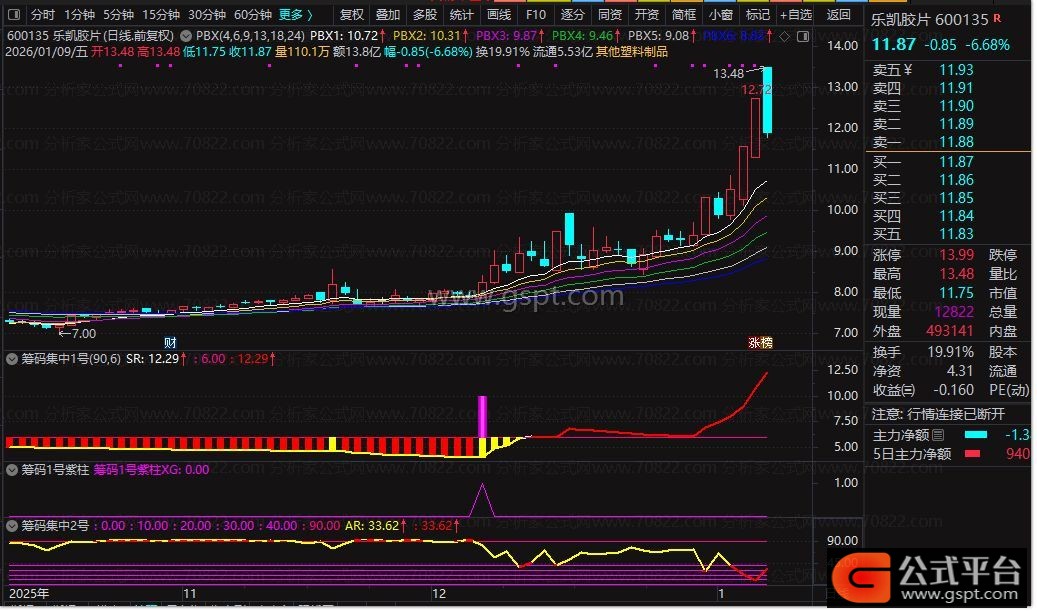Viewport: 1037px width, 611px height.
Task: Select the 60分钟 timeframe tab
Action: pyautogui.click(x=252, y=15)
